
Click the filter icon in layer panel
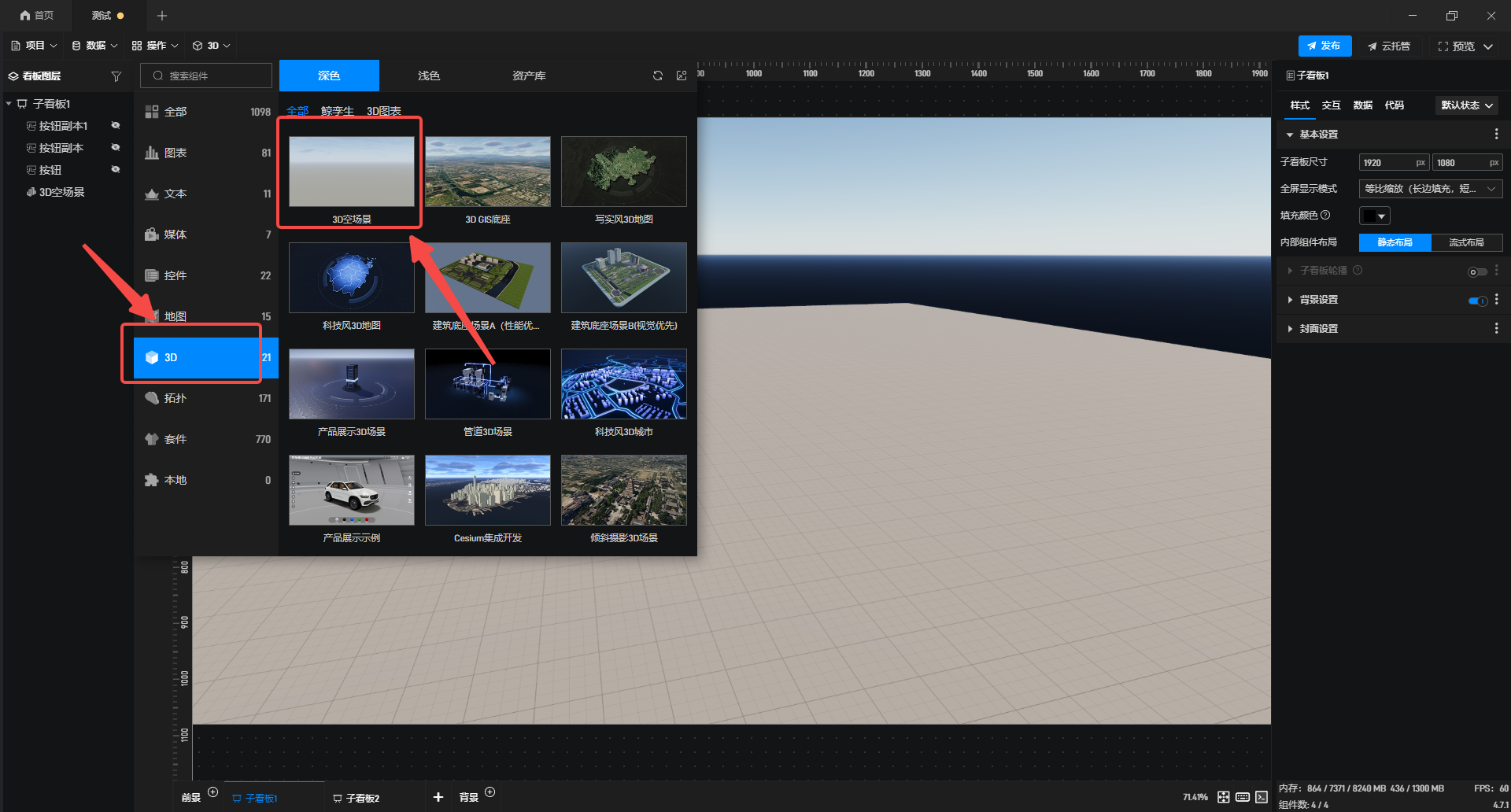pos(116,76)
